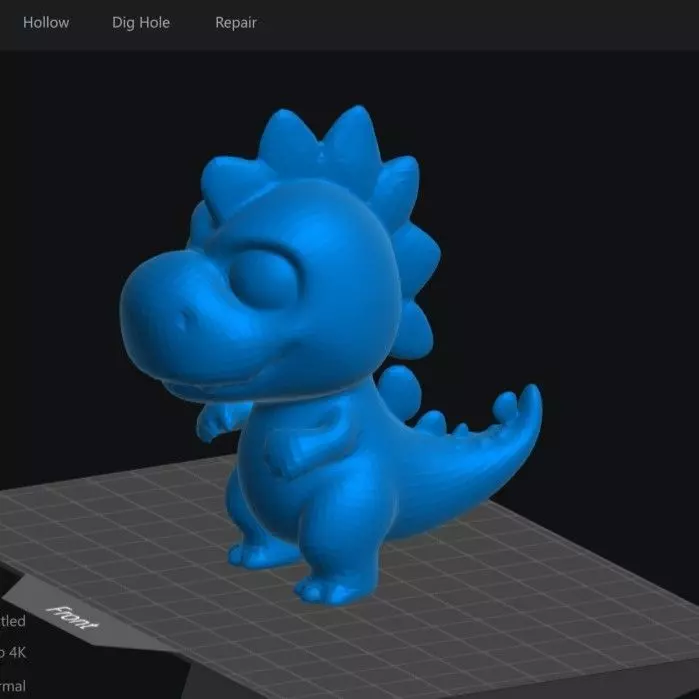
Task: Click the Front label on build plate
Action: pos(72,617)
